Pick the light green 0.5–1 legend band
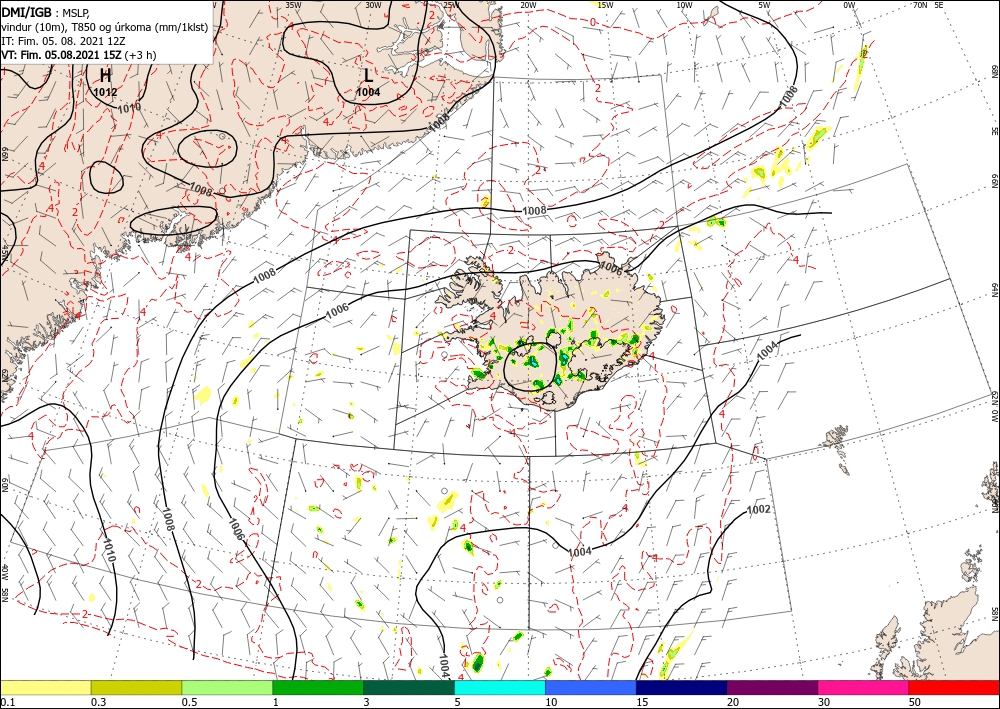The image size is (1000, 709). pos(227,687)
